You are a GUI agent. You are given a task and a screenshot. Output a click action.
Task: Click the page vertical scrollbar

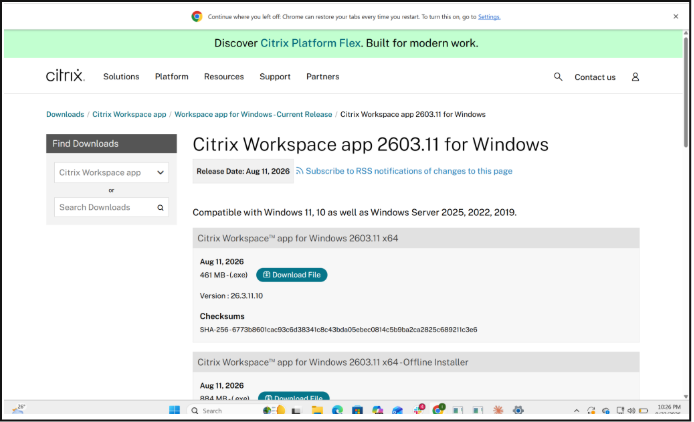point(686,91)
